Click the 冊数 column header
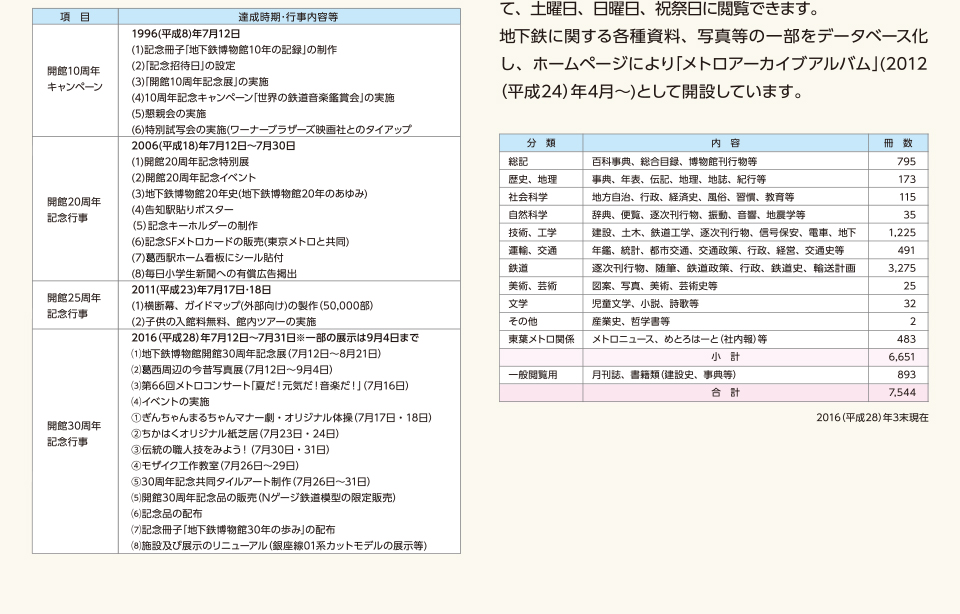 pyautogui.click(x=892, y=143)
